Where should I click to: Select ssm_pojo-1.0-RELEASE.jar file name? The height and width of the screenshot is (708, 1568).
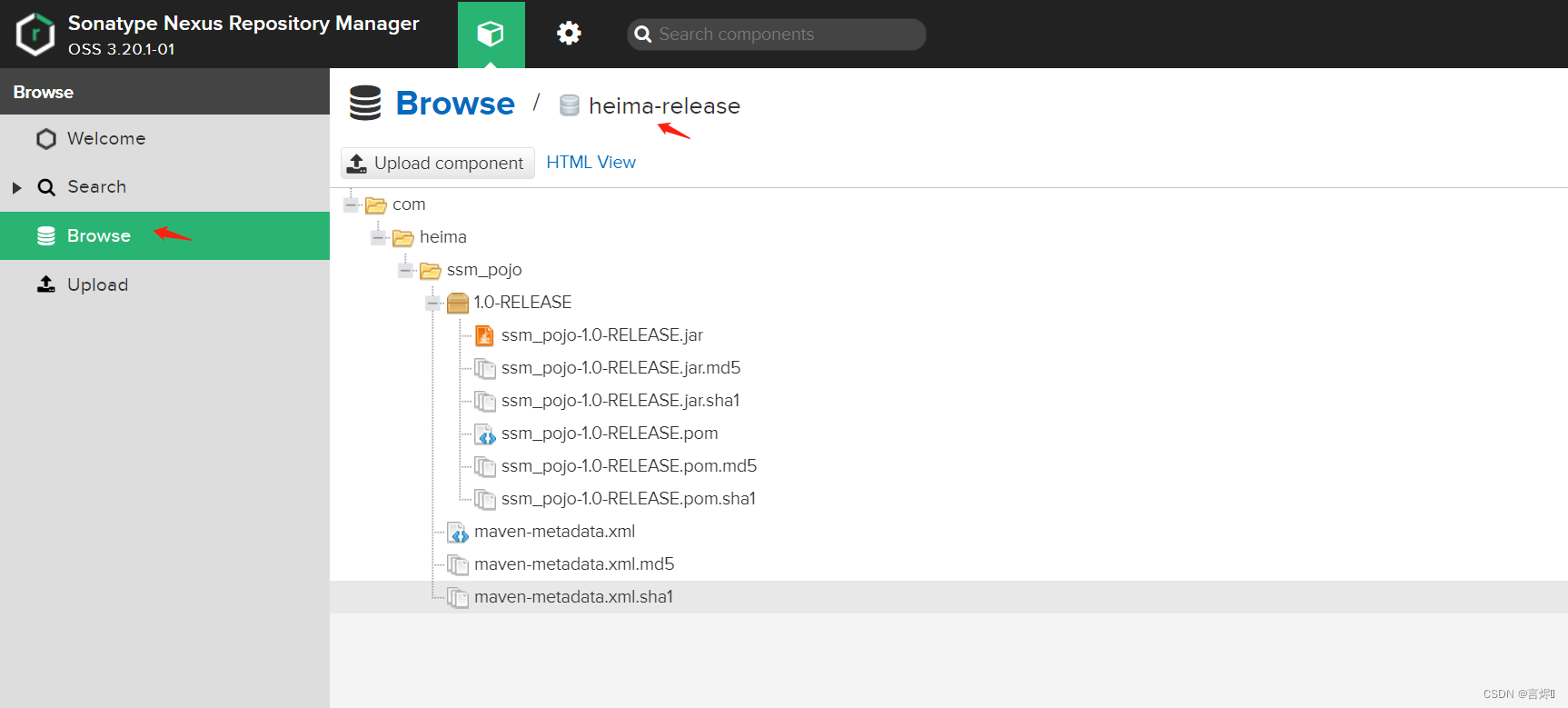point(602,335)
